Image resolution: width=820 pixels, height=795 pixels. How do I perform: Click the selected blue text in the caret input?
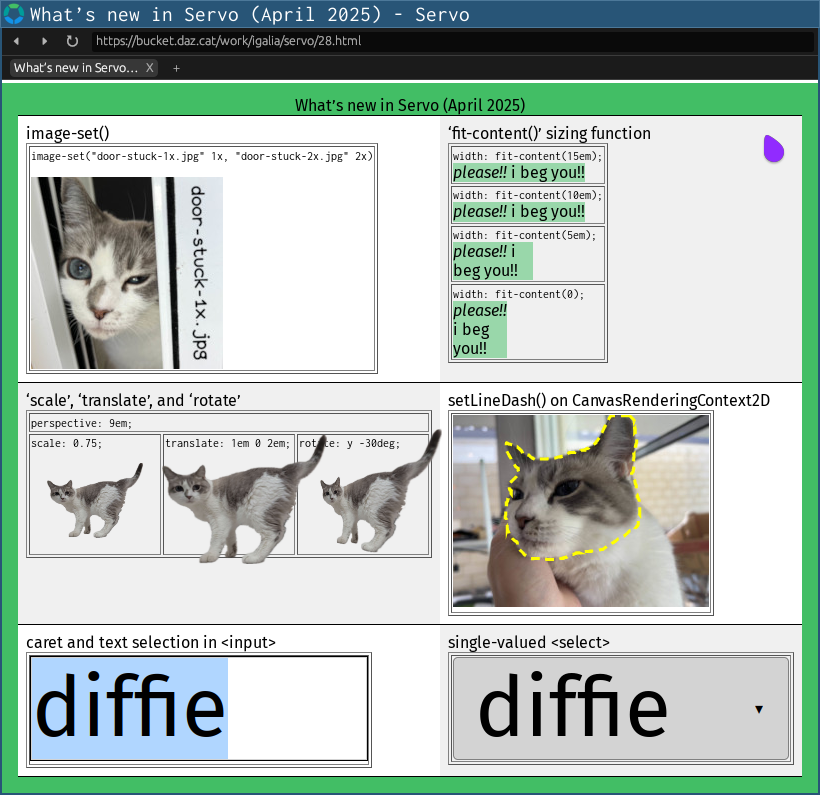point(130,707)
